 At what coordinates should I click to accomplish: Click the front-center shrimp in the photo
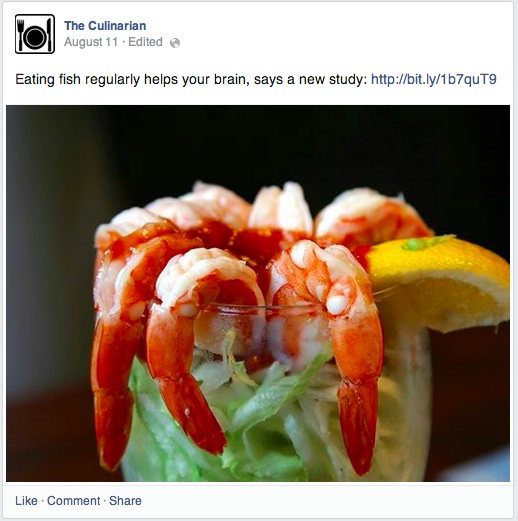click(197, 333)
